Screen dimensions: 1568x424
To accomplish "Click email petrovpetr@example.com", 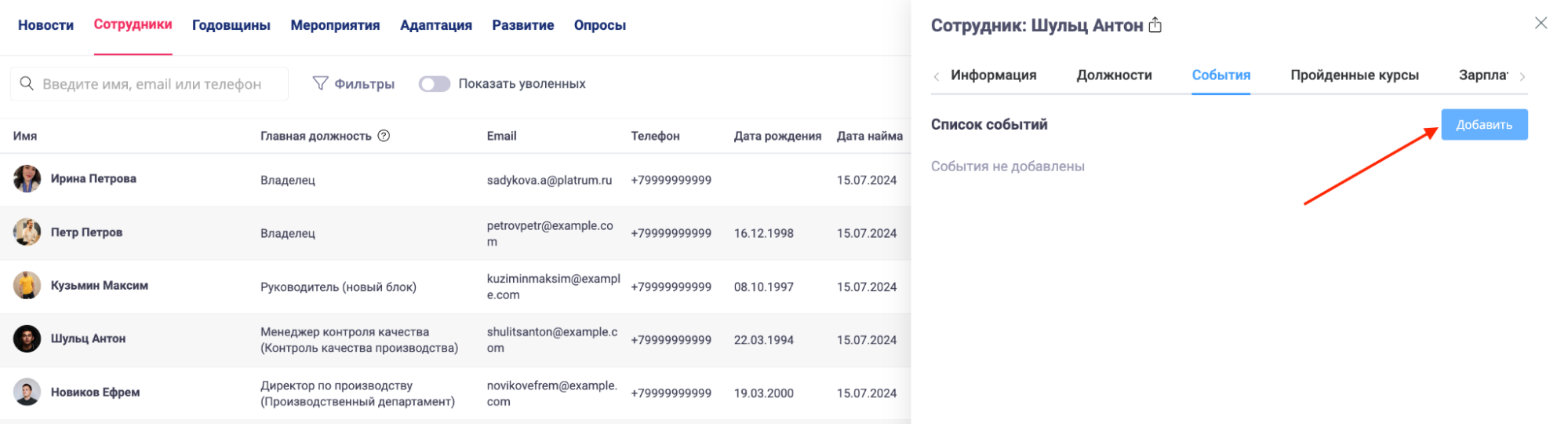I will (x=550, y=233).
